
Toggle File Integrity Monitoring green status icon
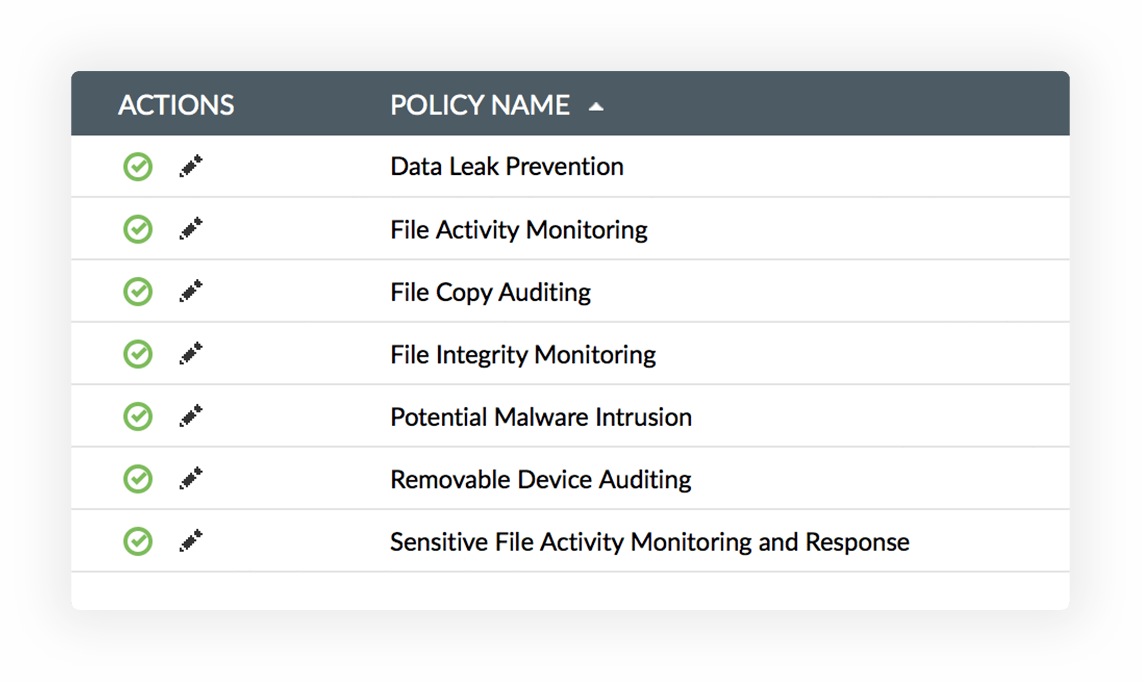click(138, 354)
